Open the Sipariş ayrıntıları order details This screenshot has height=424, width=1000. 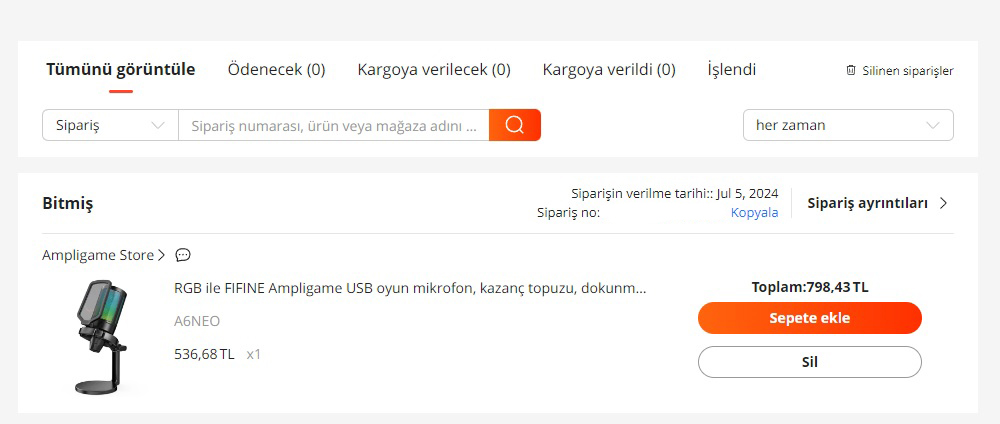[x=867, y=203]
